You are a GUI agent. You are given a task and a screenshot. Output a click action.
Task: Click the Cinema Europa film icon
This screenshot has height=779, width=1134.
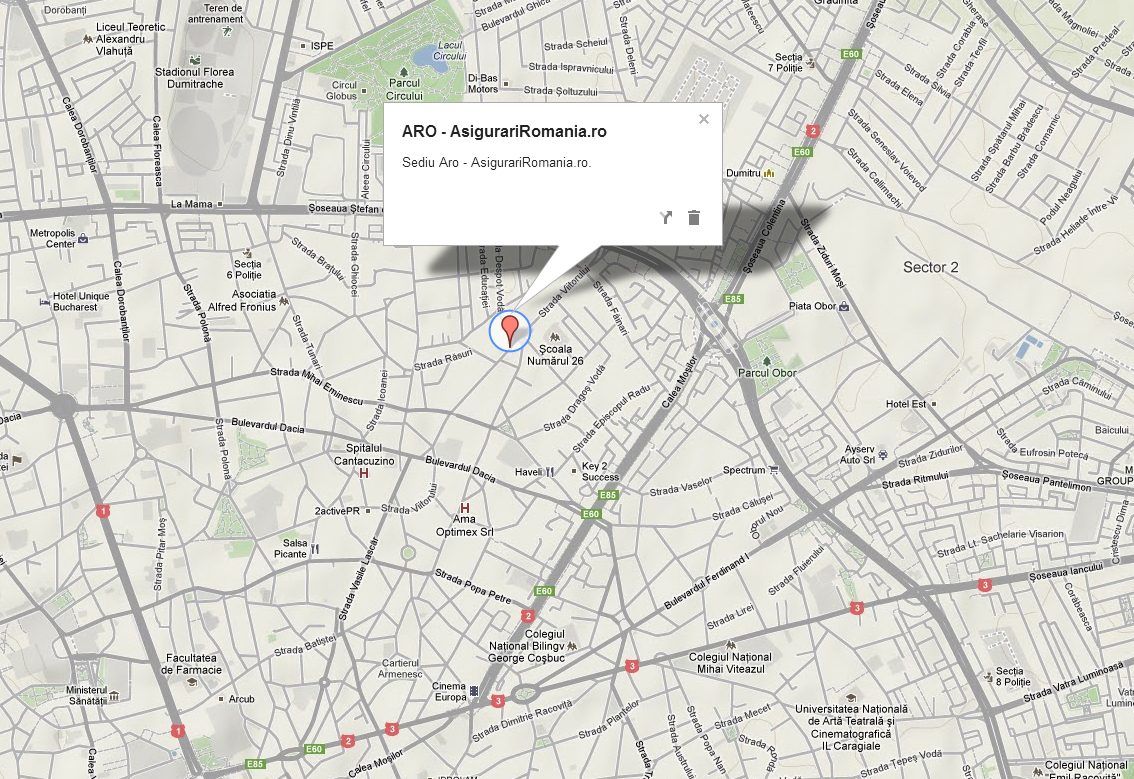click(x=474, y=691)
